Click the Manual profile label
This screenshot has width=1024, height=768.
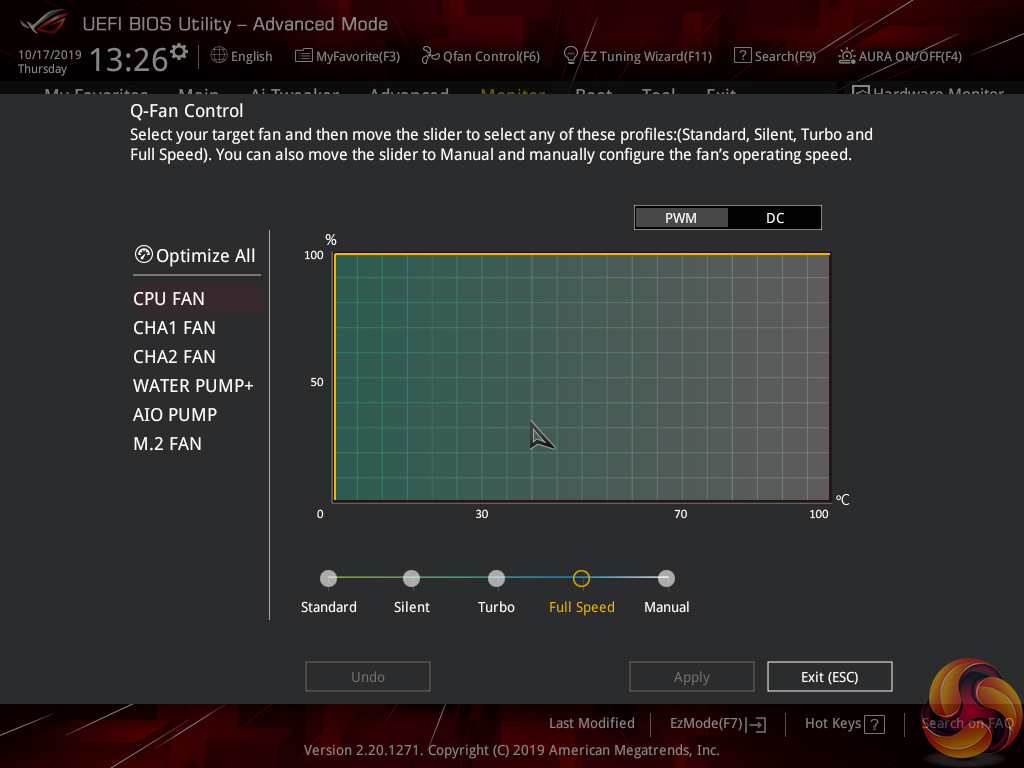click(x=667, y=607)
